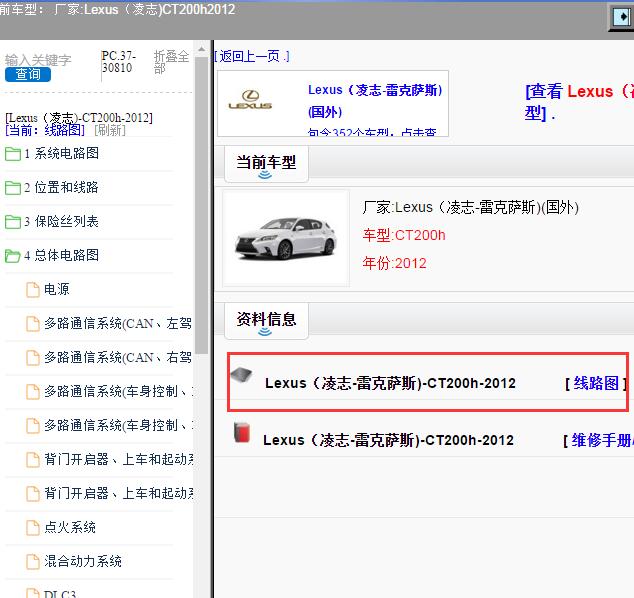
Task: Click the PC.37-30810 code text
Action: [x=118, y=61]
